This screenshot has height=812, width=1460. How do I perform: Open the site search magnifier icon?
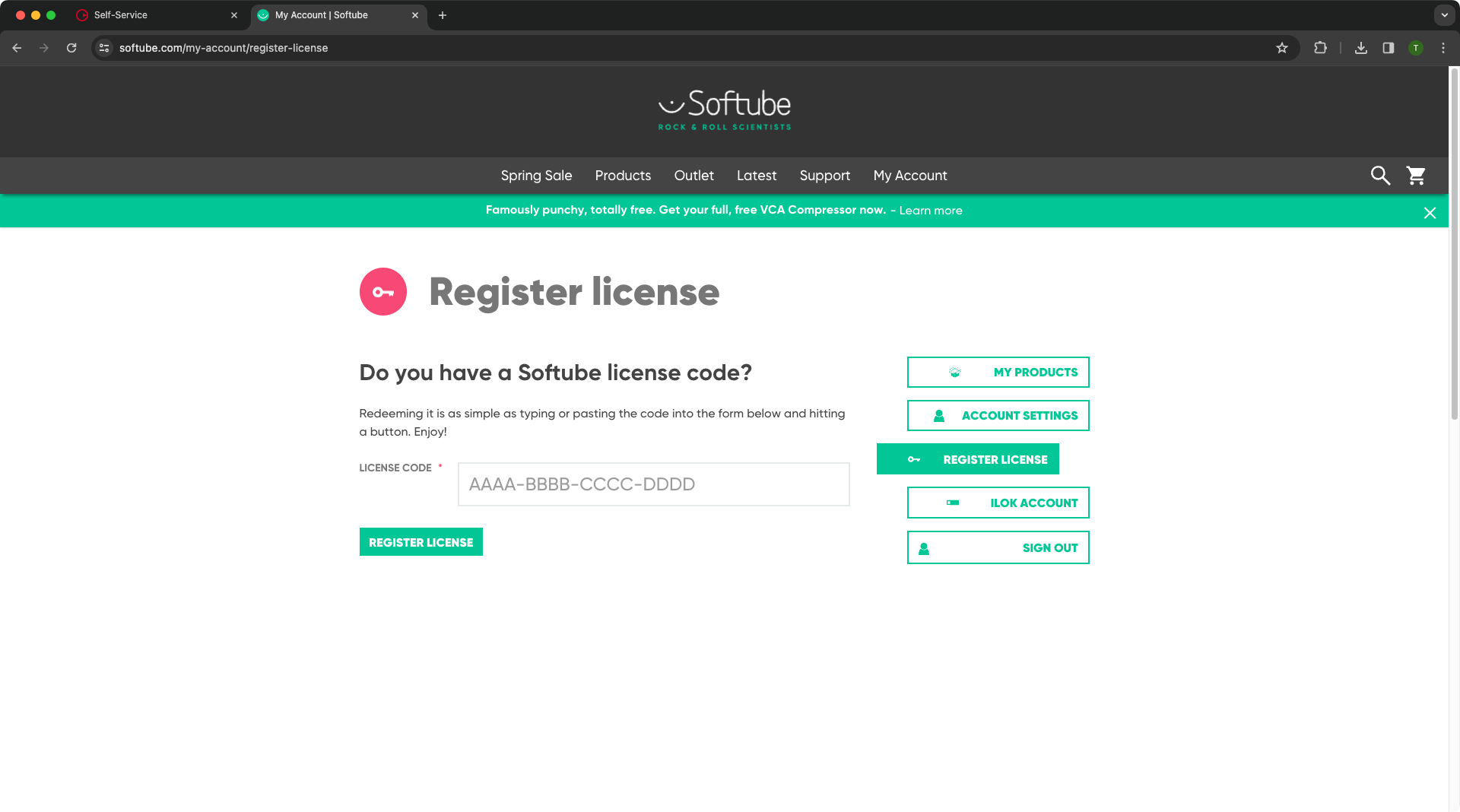point(1380,176)
